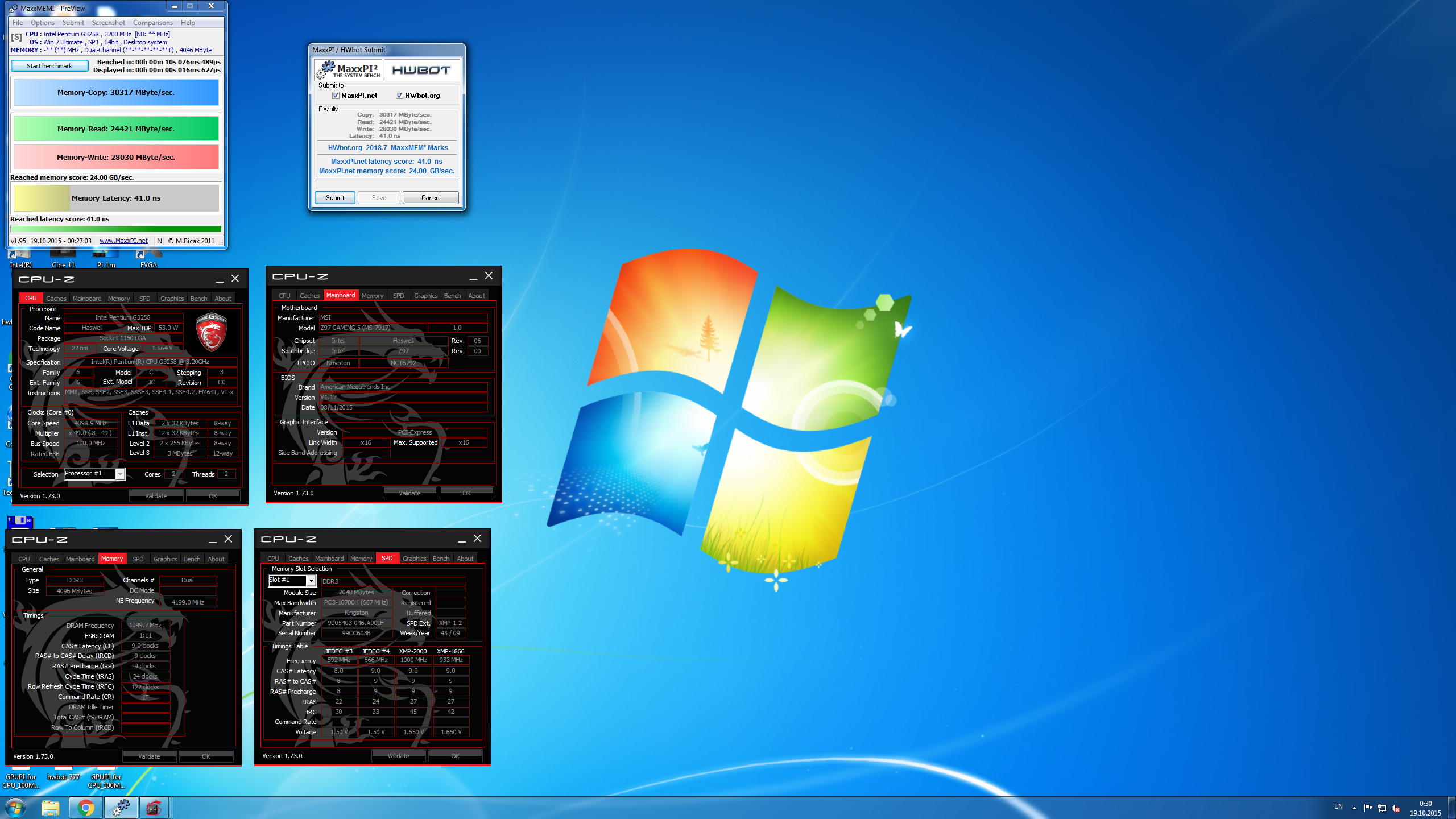Click the MSI Gaming dragon logo in CPU-Z

pos(212,332)
